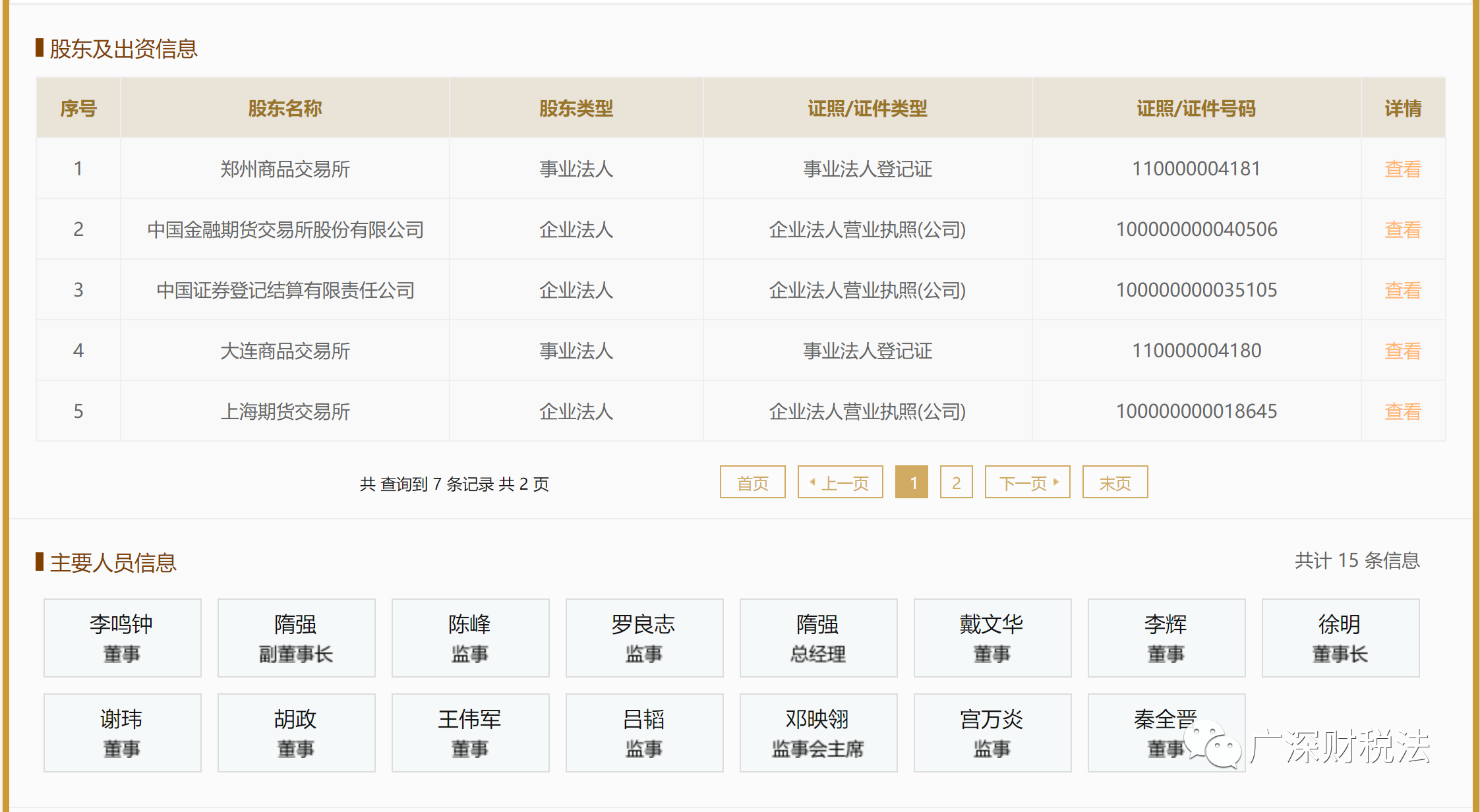Open personnel card 谢玮 董事
The width and height of the screenshot is (1480, 812).
point(123,733)
